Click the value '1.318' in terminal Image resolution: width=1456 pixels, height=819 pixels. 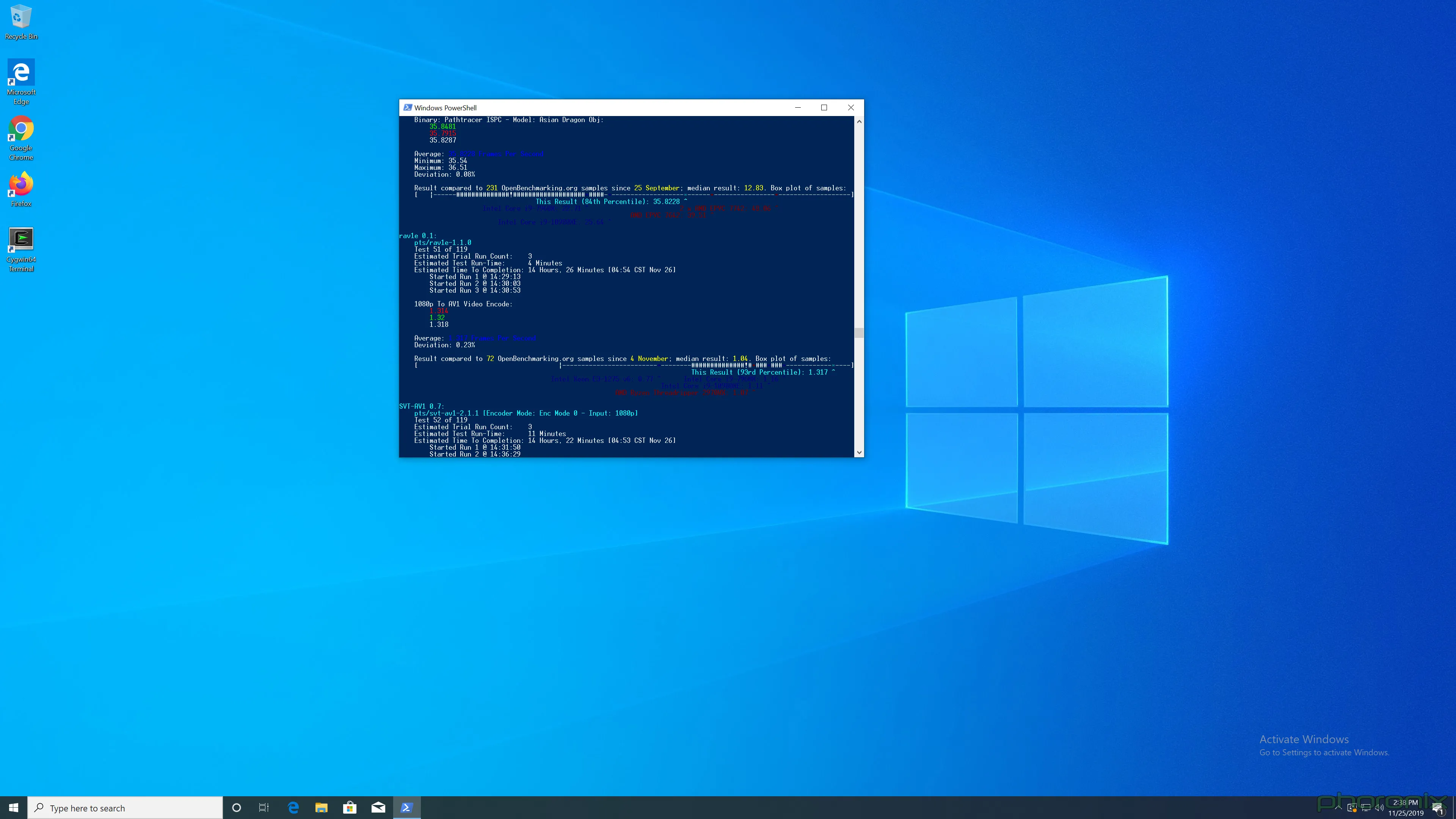(x=439, y=325)
